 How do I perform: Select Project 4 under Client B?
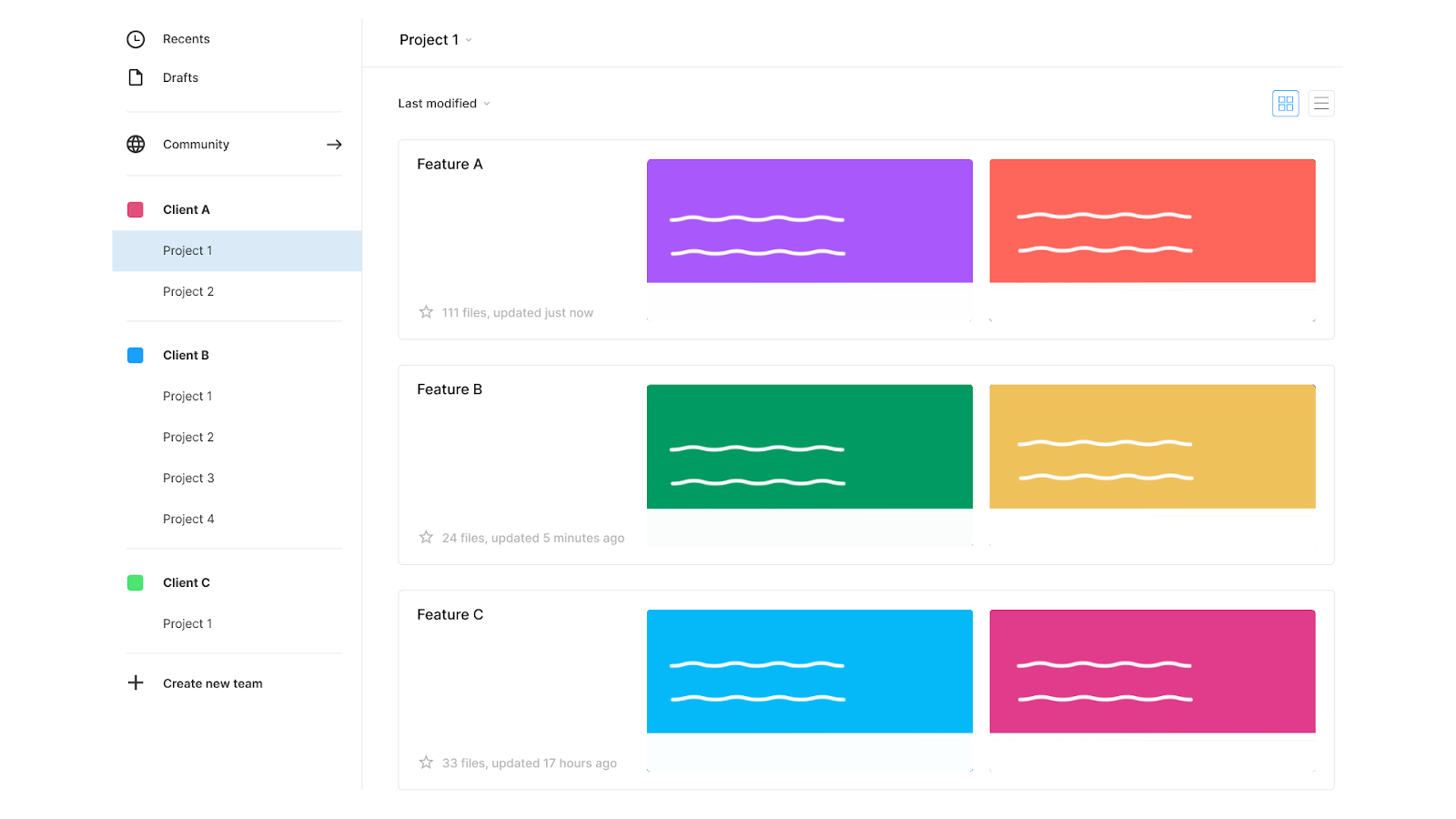[x=188, y=519]
